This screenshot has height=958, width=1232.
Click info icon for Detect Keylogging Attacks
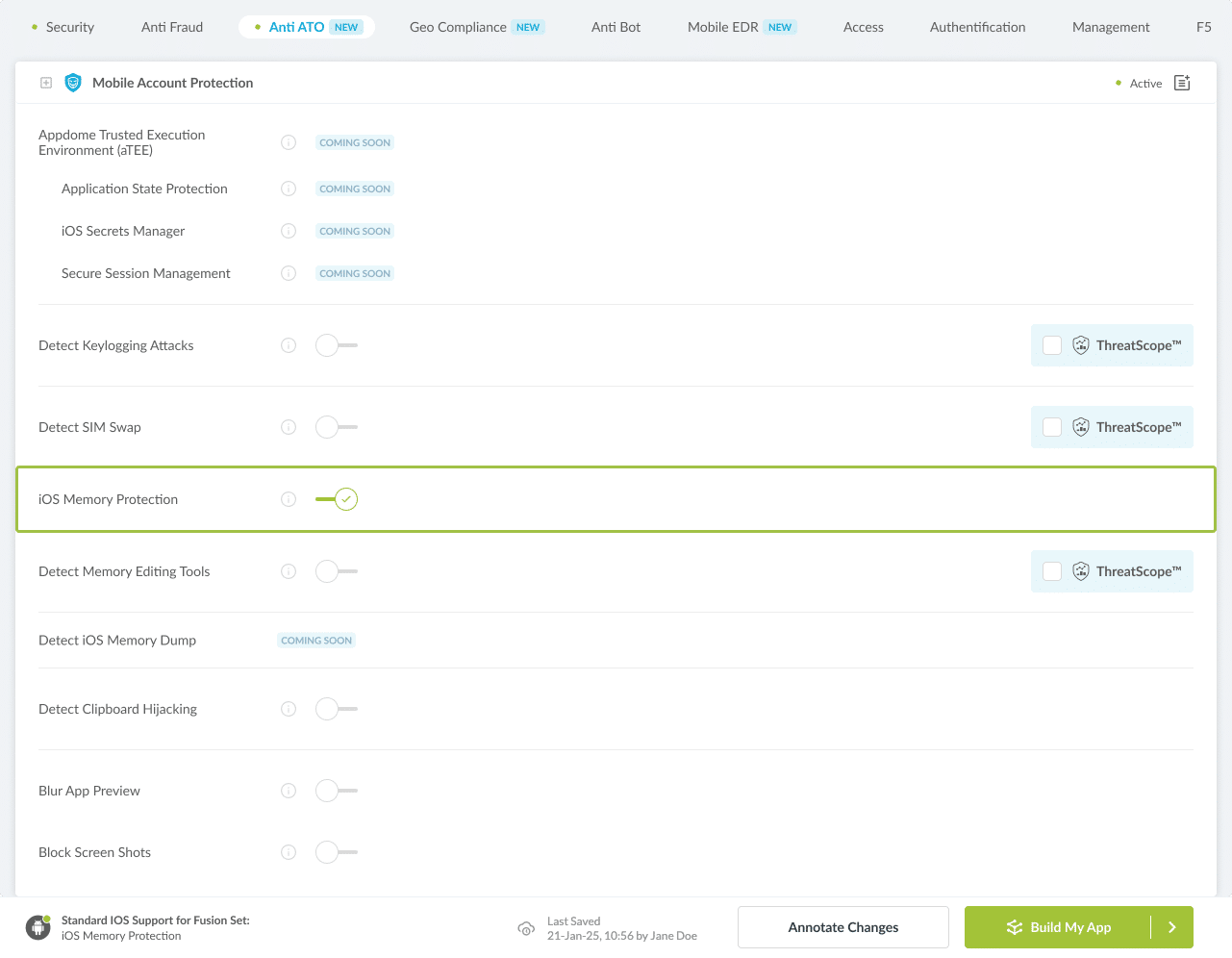click(x=289, y=345)
